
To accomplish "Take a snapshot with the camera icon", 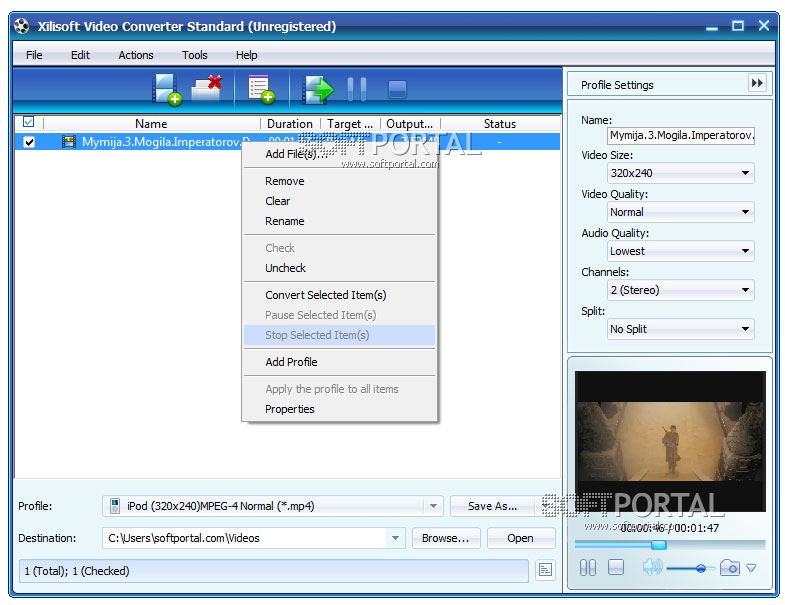I will (729, 567).
